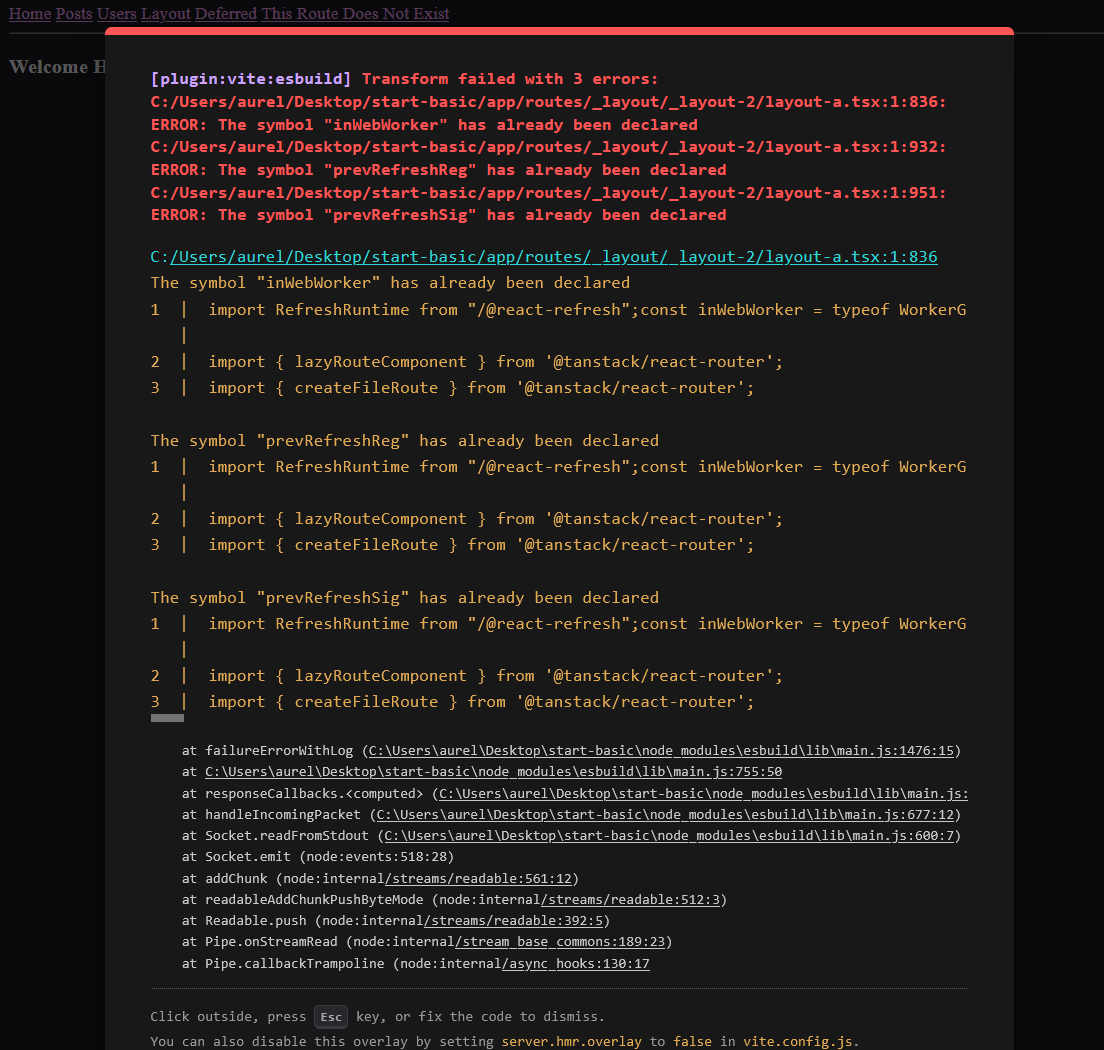Click 'server.hmr.overlay' setting text
Screen dimensions: 1104x1050
point(572,1042)
